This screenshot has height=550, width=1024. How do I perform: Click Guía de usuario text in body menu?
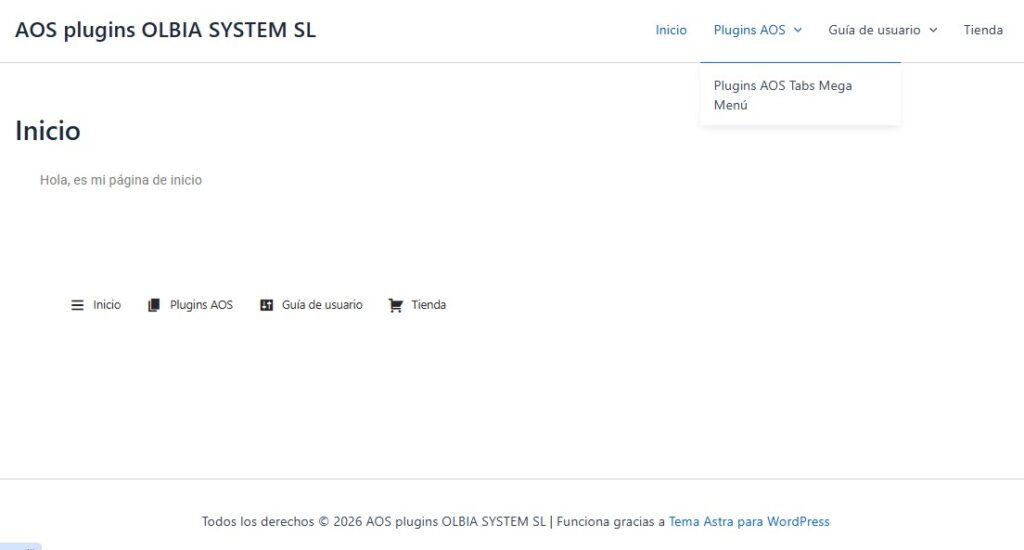click(x=322, y=305)
